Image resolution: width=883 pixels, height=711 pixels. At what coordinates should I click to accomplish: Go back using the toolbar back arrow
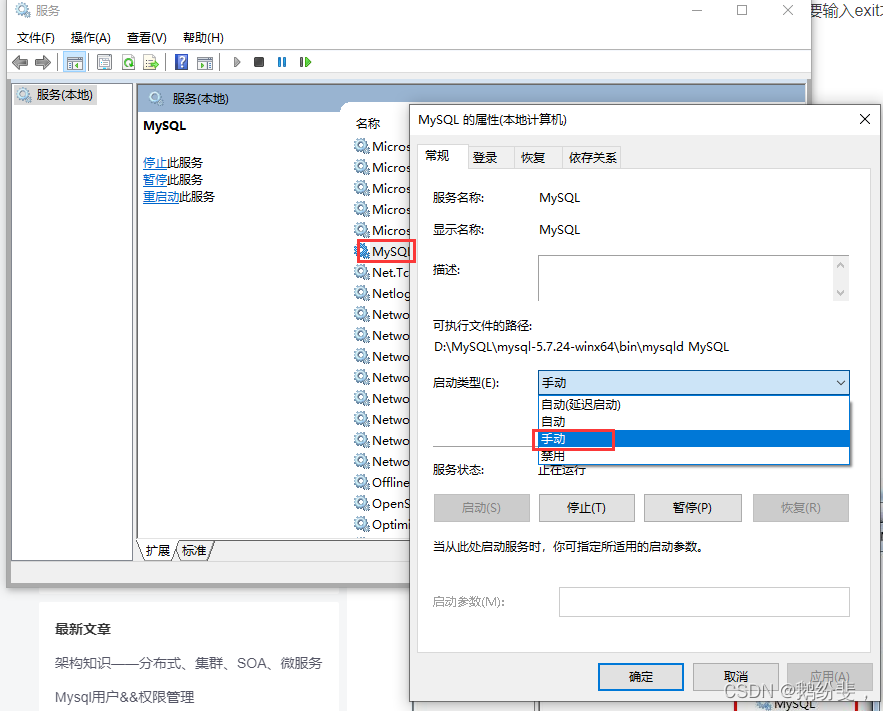coord(20,62)
